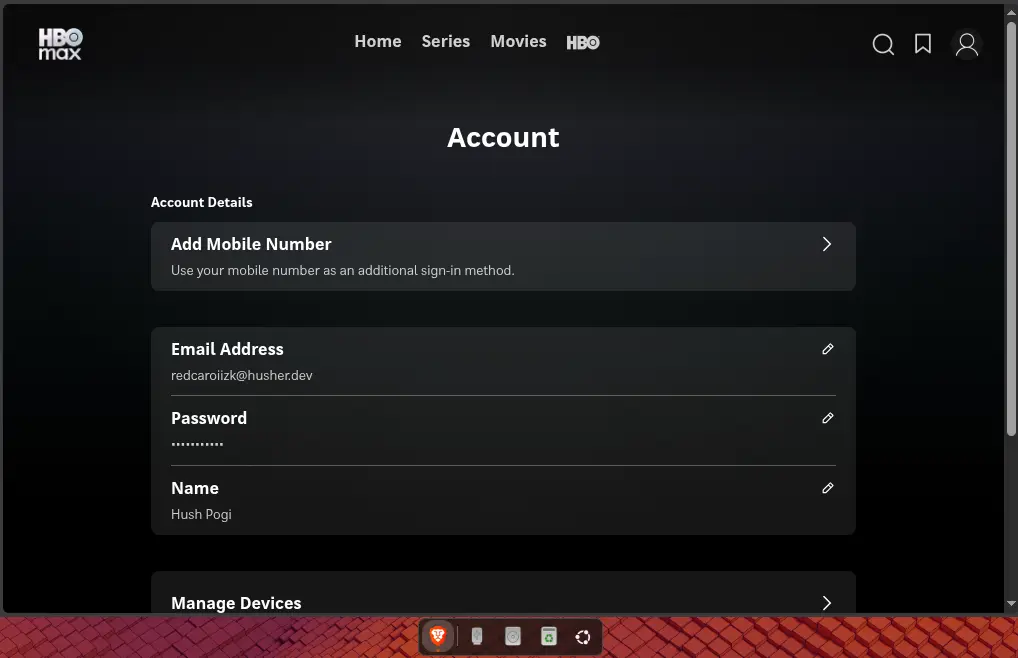Expand Add Mobile Number chevron

pyautogui.click(x=826, y=244)
